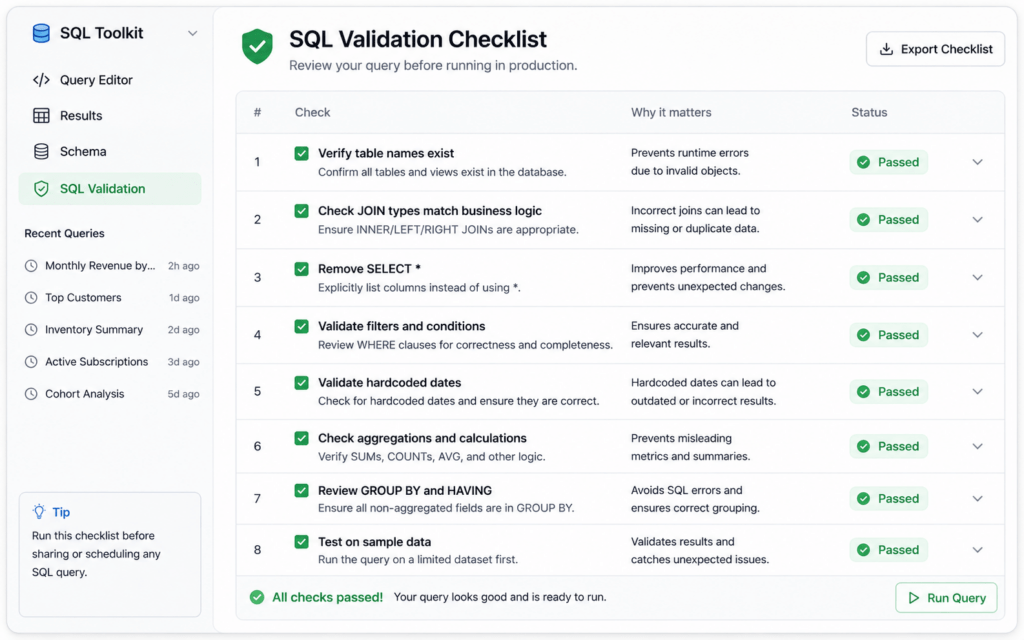Screen dimensions: 1024x640
Task: Uncheck the Test on sample data checkbox
Action: [301, 542]
